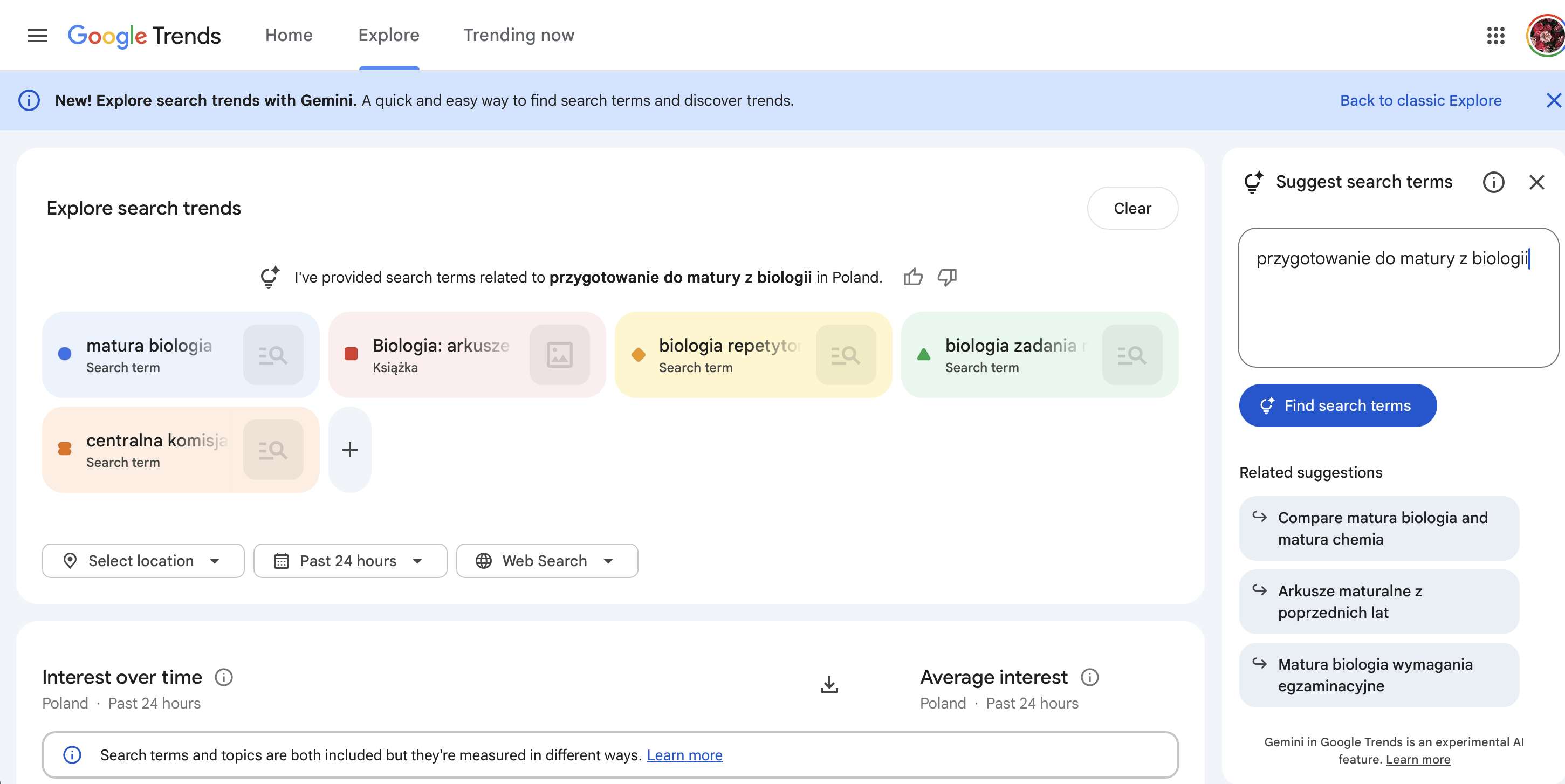1565x784 pixels.
Task: Add a new search term with plus
Action: (350, 449)
